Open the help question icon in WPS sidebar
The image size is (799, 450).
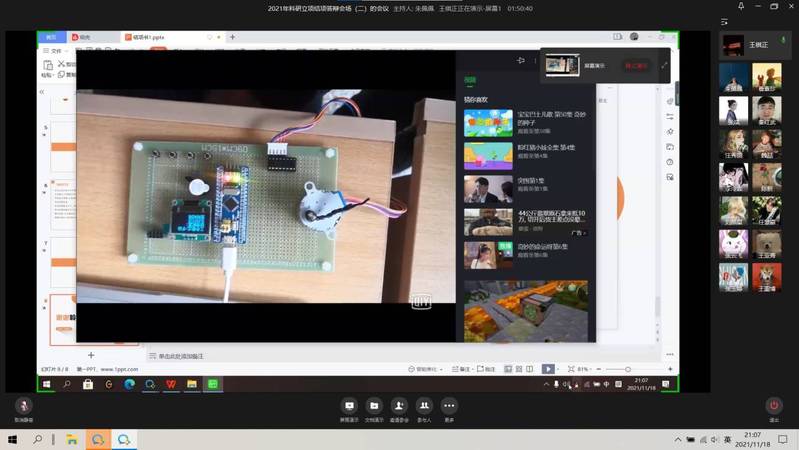pos(670,162)
